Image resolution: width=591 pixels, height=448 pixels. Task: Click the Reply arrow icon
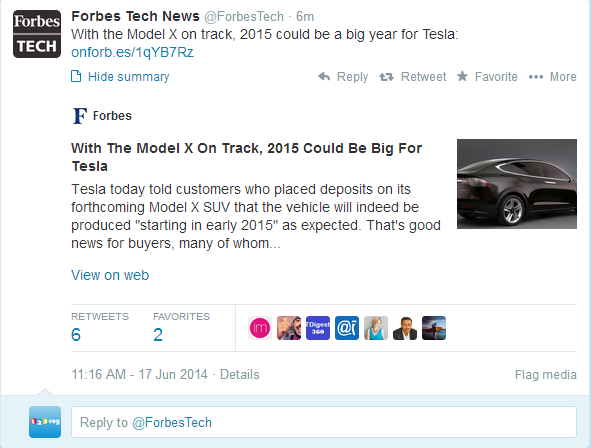[324, 77]
